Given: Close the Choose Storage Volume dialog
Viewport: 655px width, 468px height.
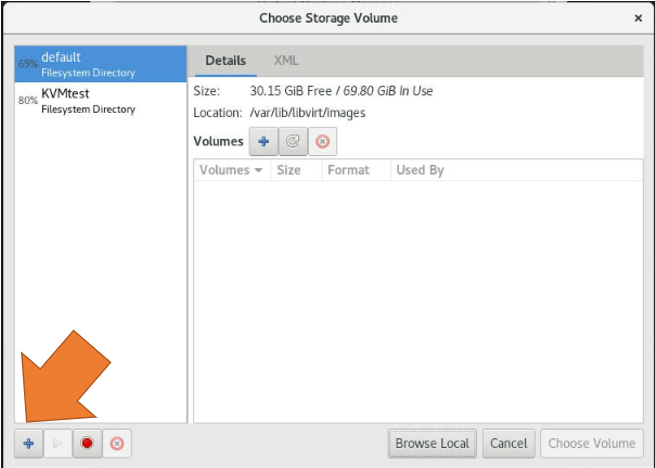Looking at the screenshot, I should pos(638,18).
